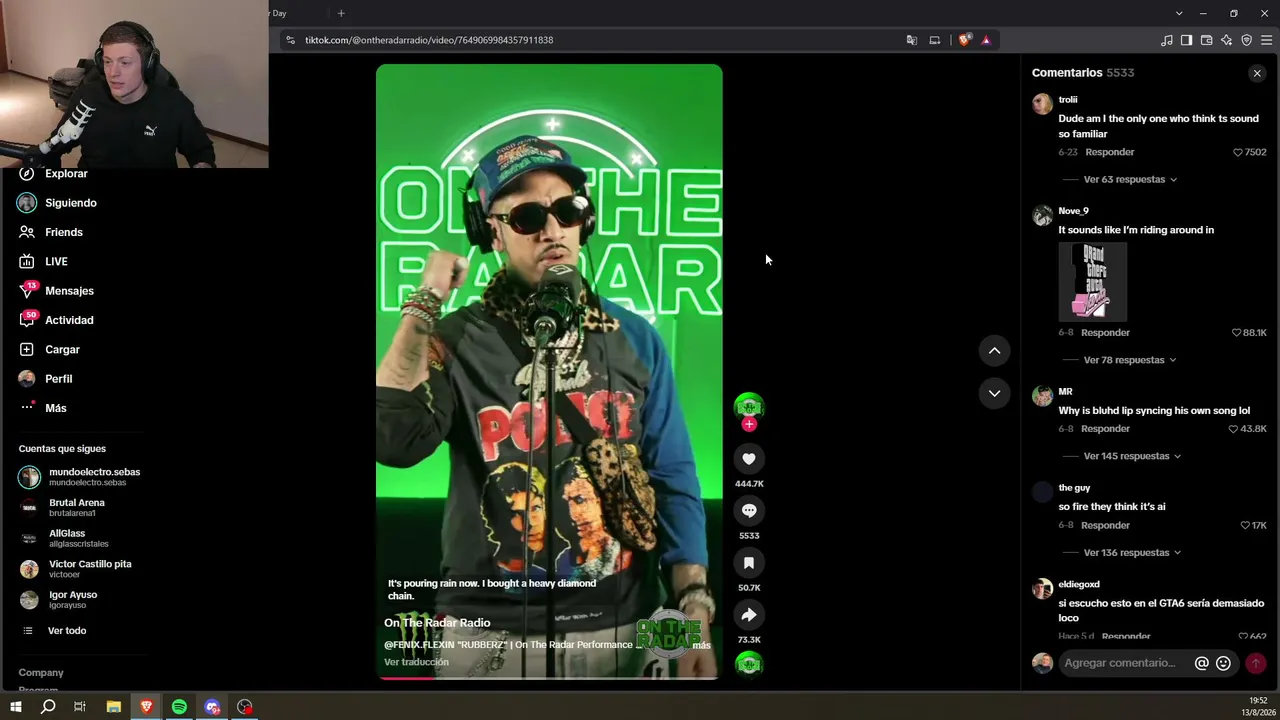Click the share arrow icon on the video

click(749, 615)
